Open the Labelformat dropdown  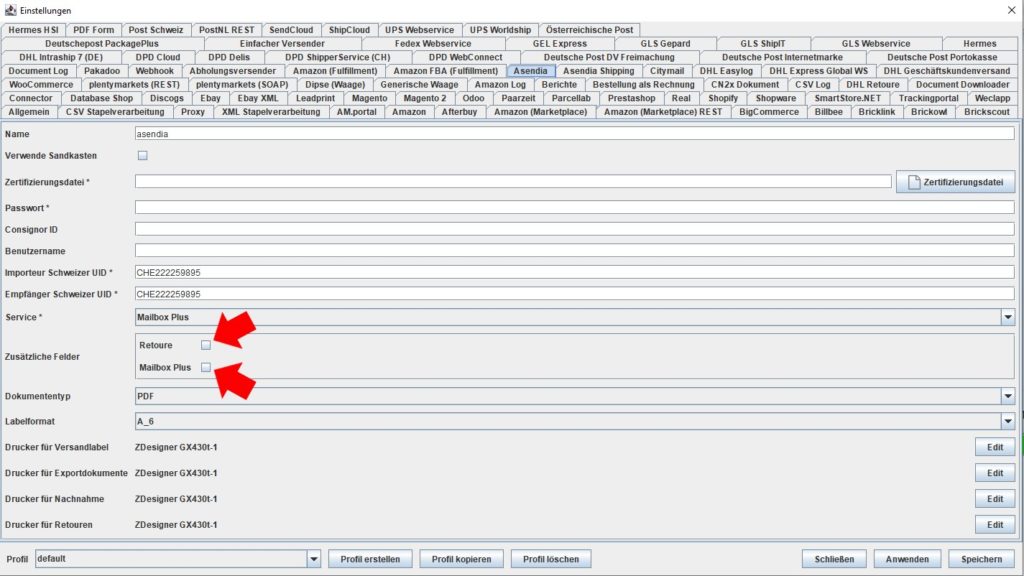(x=1008, y=422)
